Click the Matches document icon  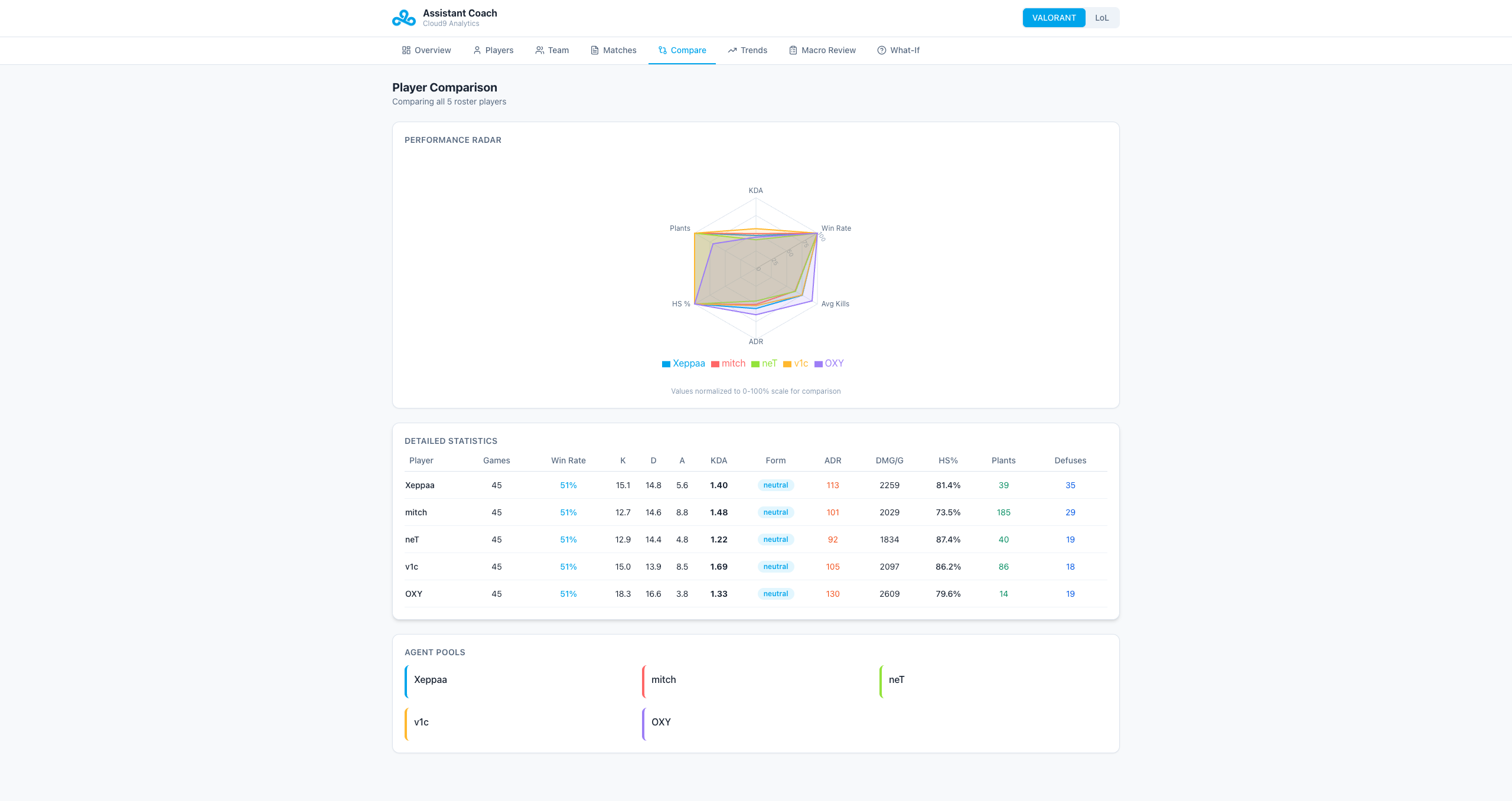[x=595, y=50]
